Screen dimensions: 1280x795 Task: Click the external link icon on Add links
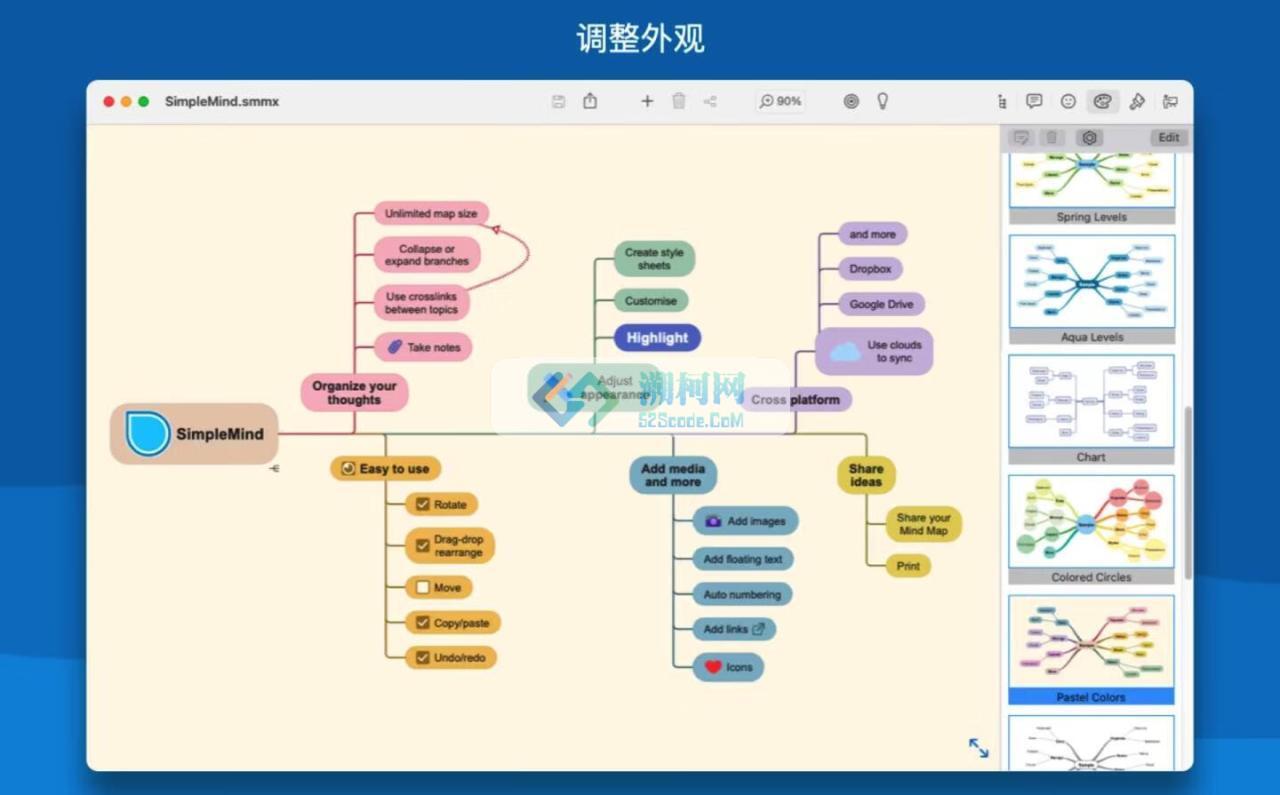point(758,629)
